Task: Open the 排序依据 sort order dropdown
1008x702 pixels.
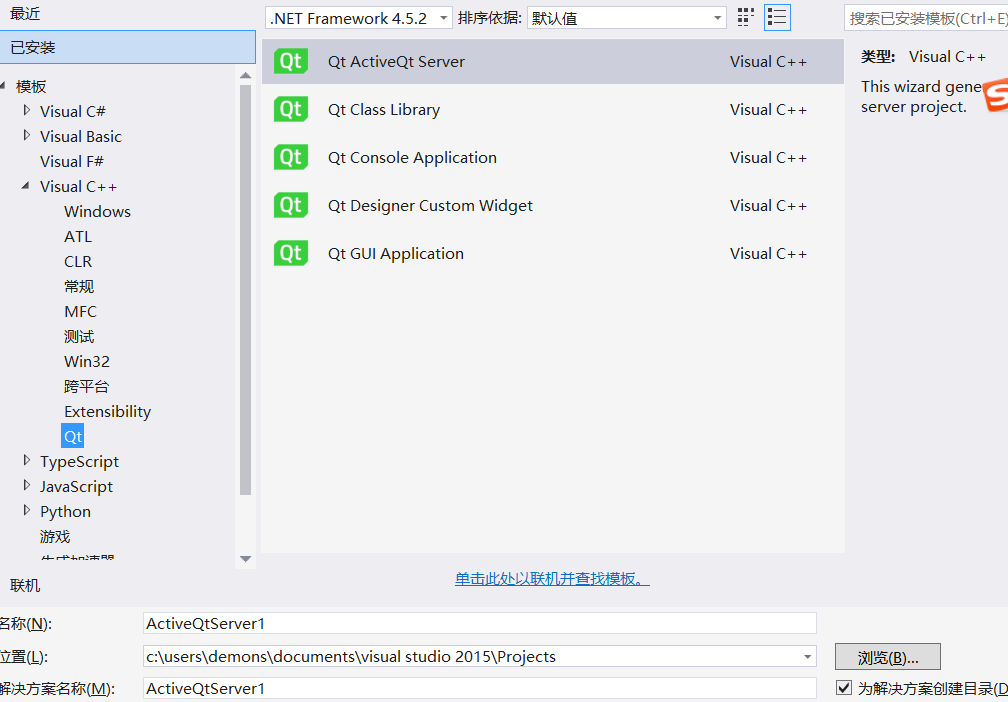Action: 717,17
